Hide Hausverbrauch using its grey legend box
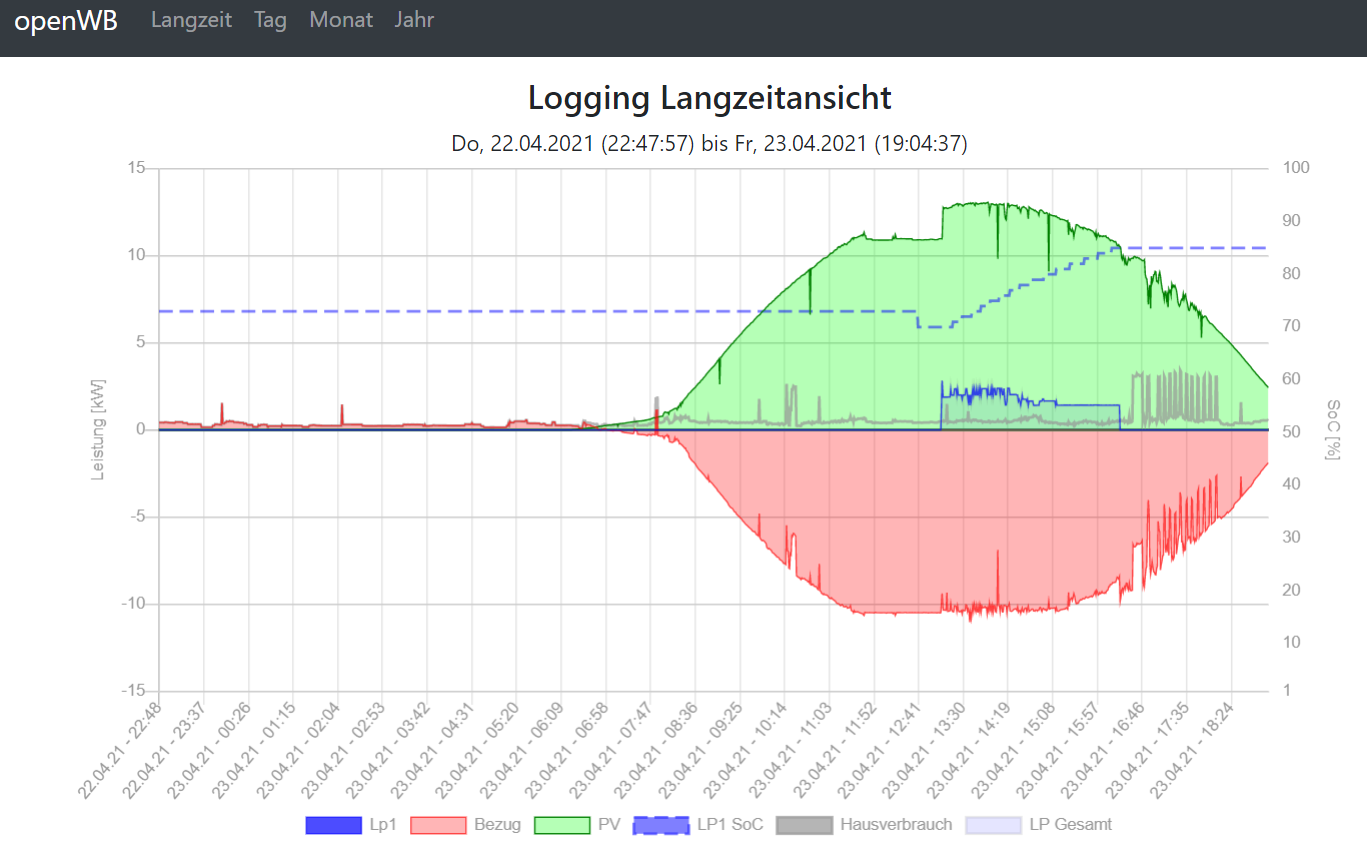This screenshot has height=859, width=1367. pyautogui.click(x=804, y=825)
